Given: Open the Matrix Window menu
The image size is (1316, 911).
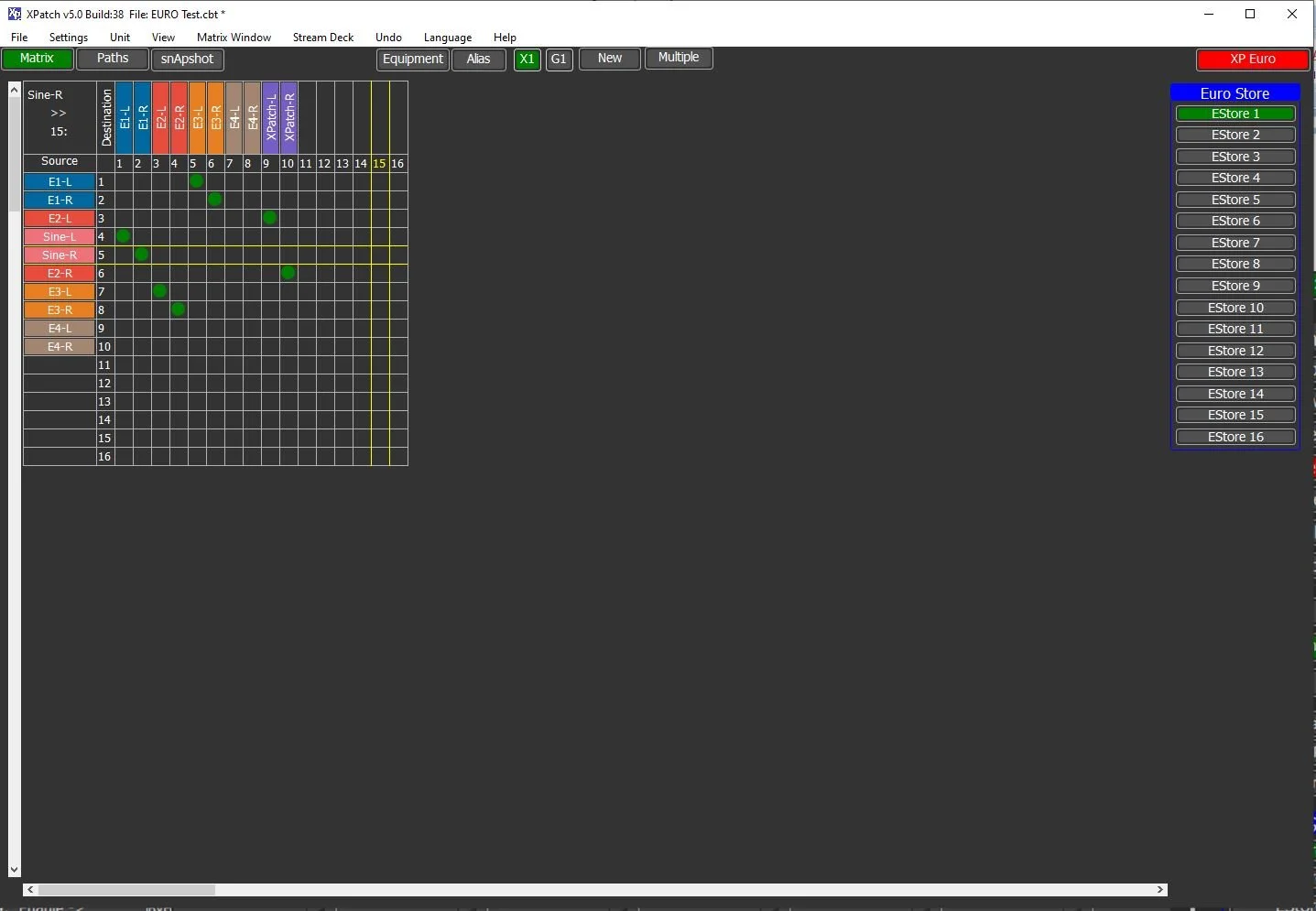Looking at the screenshot, I should tap(234, 38).
